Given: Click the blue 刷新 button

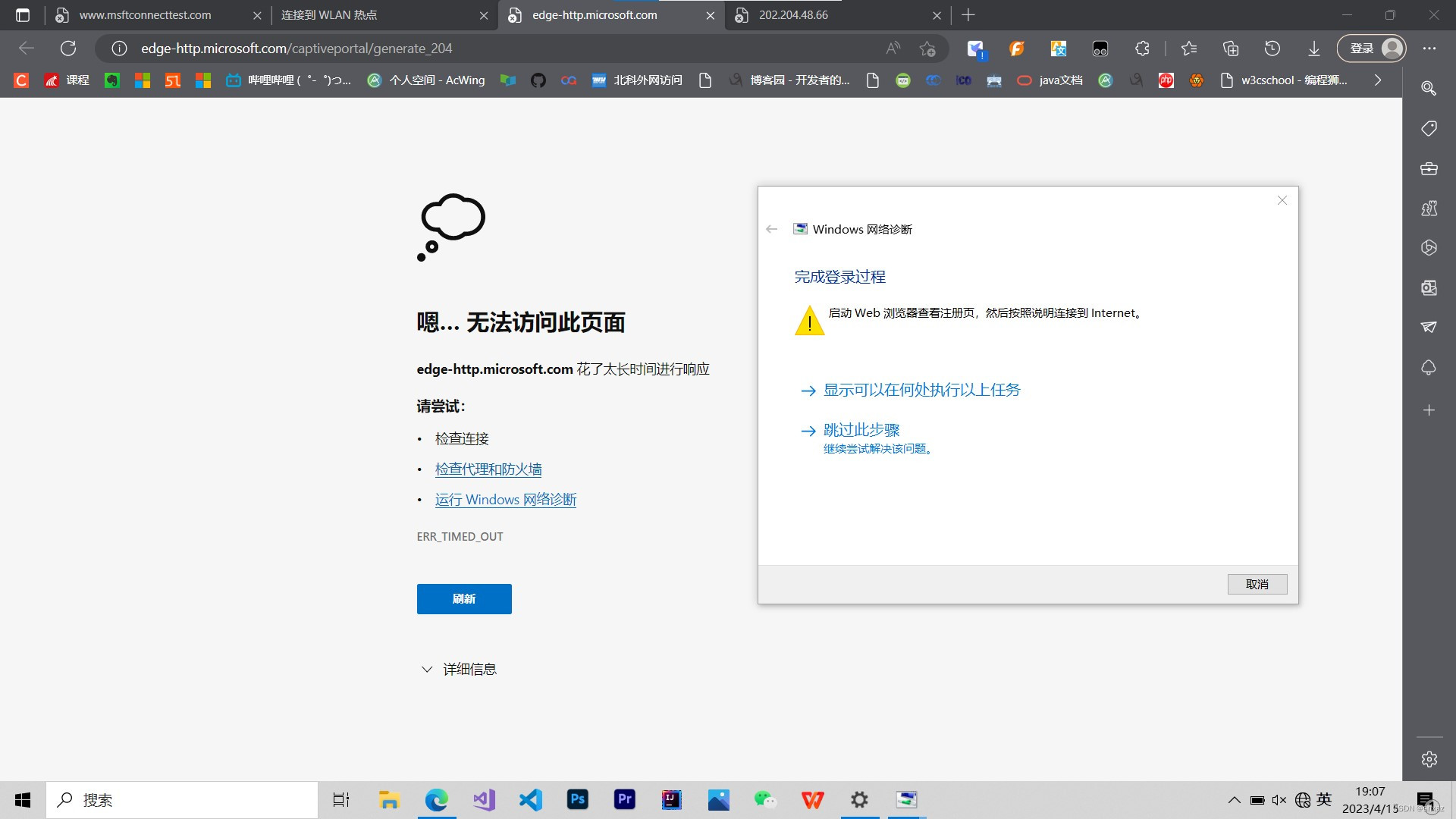Looking at the screenshot, I should [464, 599].
